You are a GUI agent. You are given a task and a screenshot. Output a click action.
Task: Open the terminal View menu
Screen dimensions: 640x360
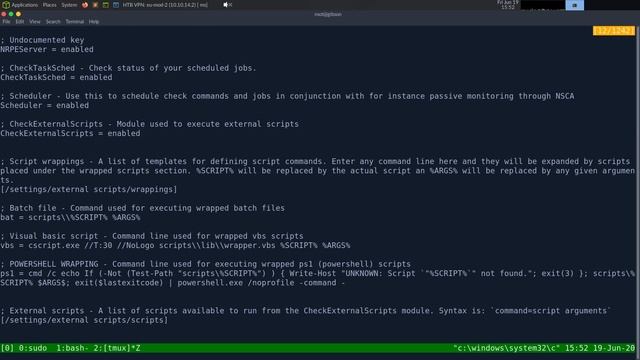click(35, 22)
